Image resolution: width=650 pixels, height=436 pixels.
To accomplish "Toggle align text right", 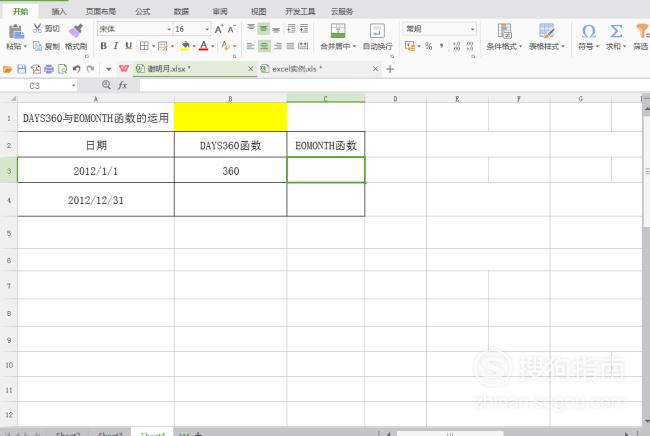I will [277, 46].
